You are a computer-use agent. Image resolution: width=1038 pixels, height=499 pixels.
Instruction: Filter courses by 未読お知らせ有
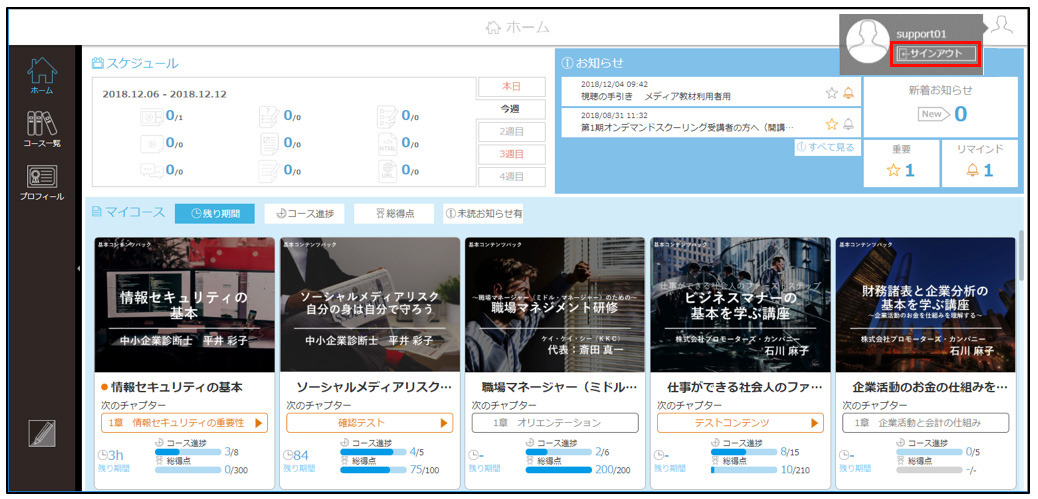pos(483,214)
